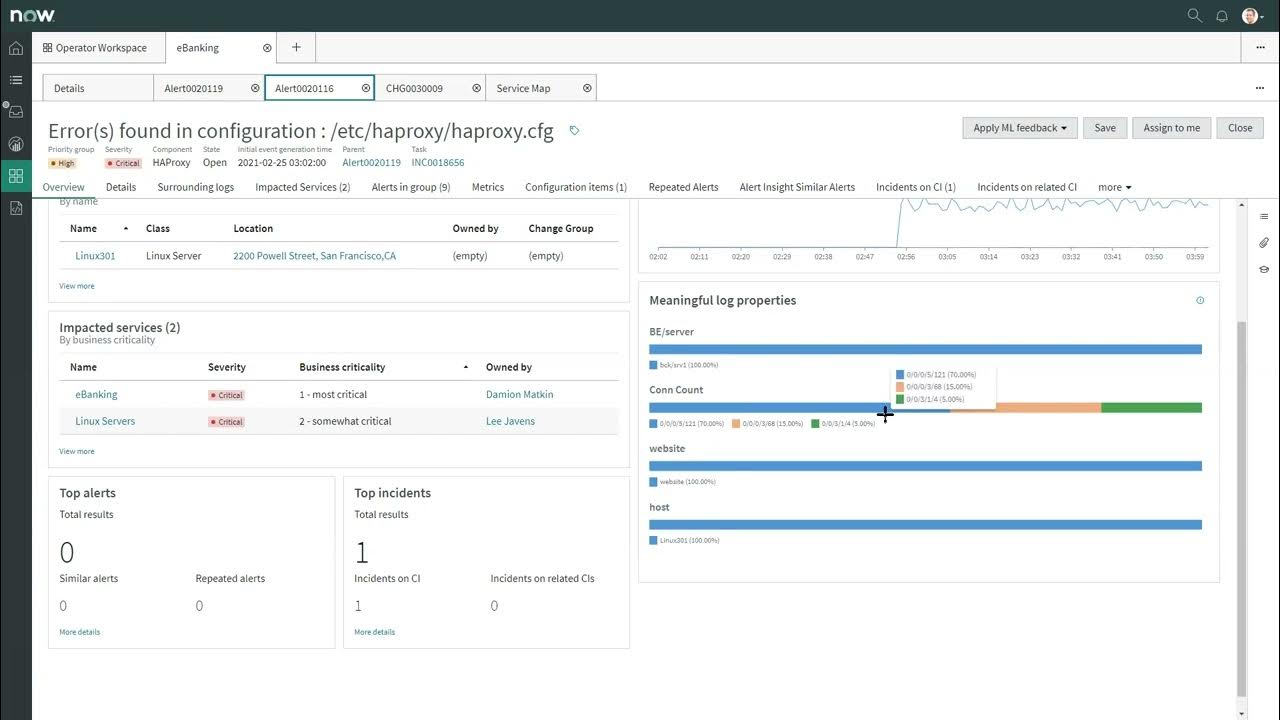
Task: Sort impacted services by Business criticality
Action: click(342, 367)
